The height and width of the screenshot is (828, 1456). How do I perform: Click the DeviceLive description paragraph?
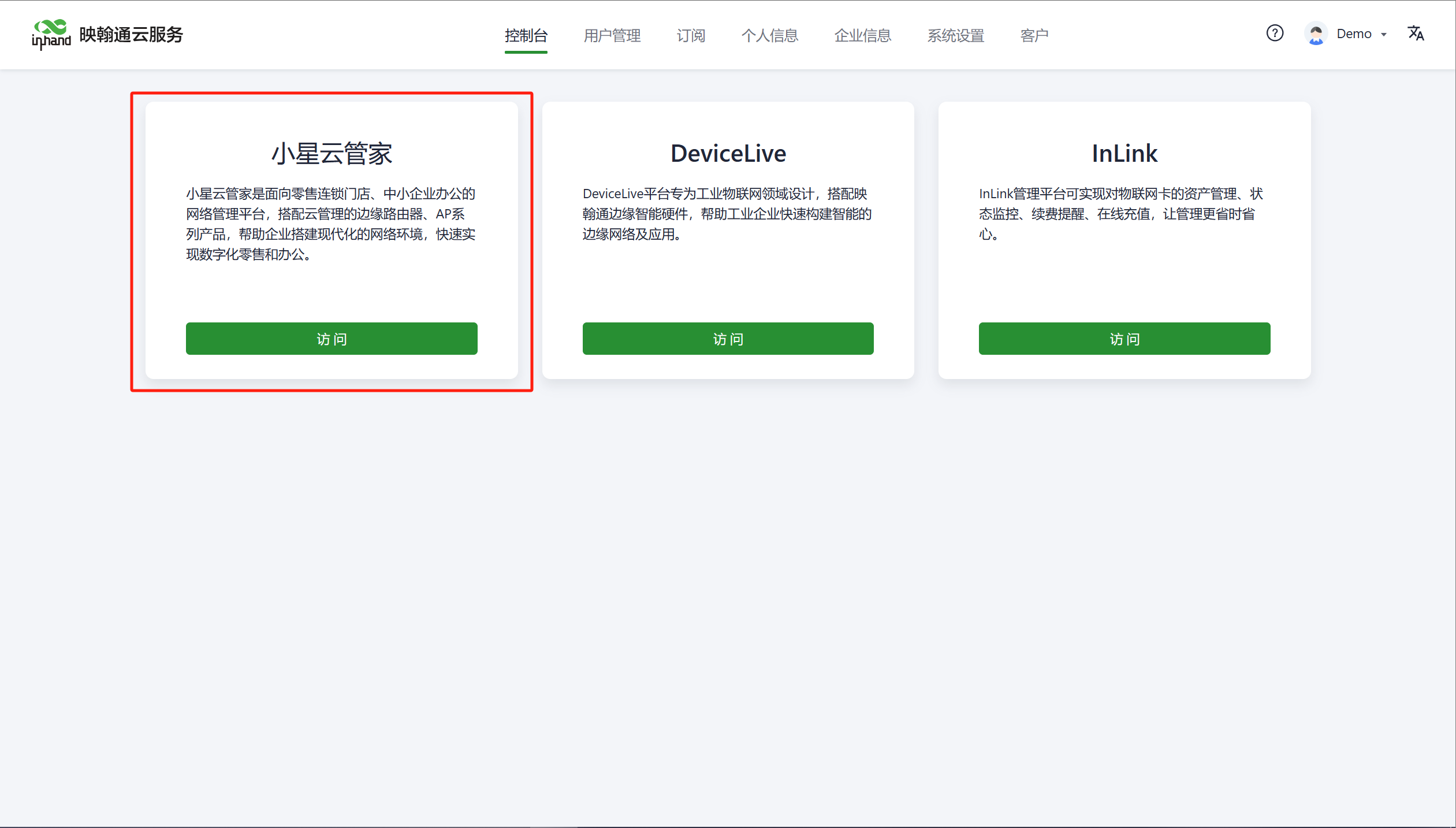[728, 214]
